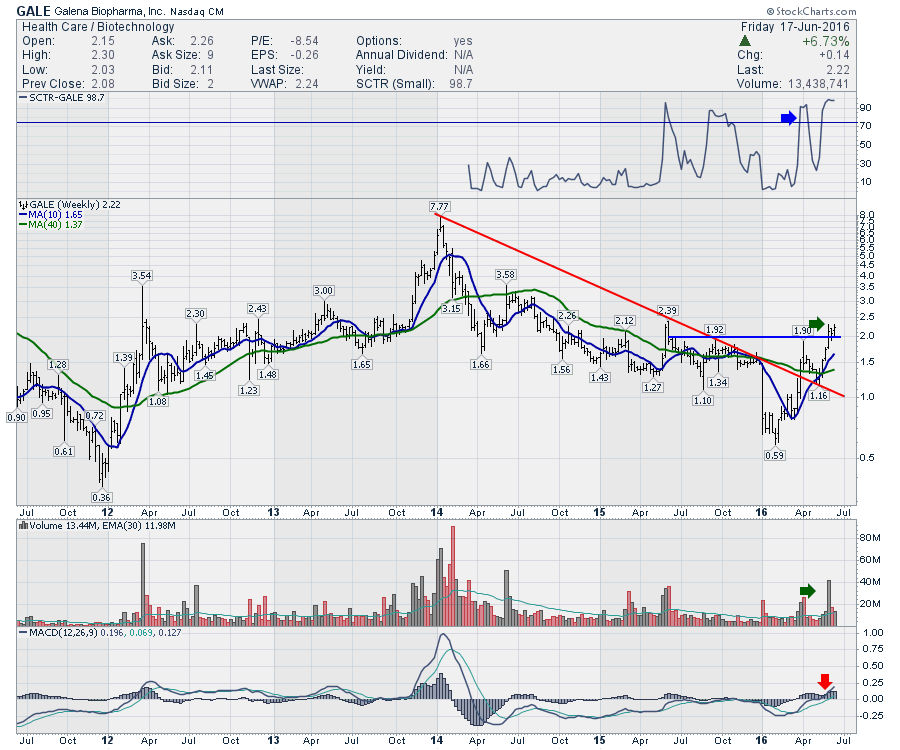
Task: Click the 3.54 high price label
Action: click(x=142, y=275)
